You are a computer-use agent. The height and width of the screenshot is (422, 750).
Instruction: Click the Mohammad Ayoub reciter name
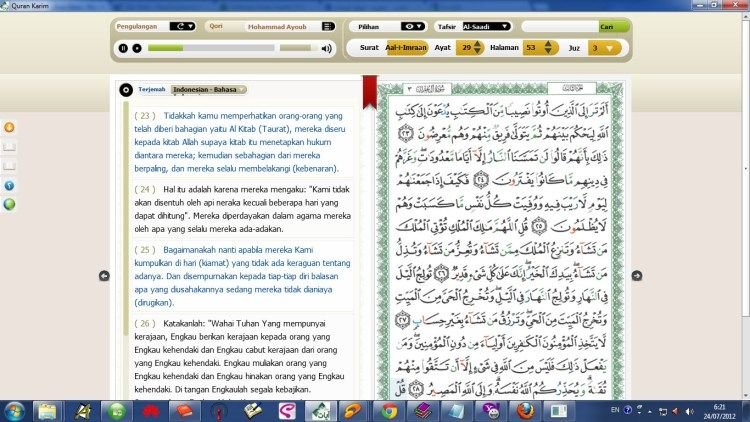coord(277,27)
